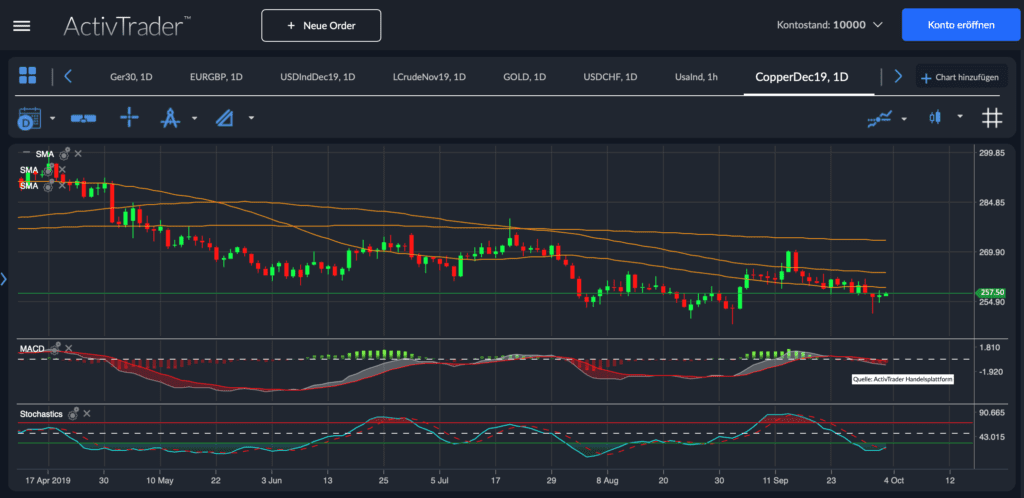Collapse legend using dash before top SMA
This screenshot has height=498, width=1024.
click(x=26, y=152)
